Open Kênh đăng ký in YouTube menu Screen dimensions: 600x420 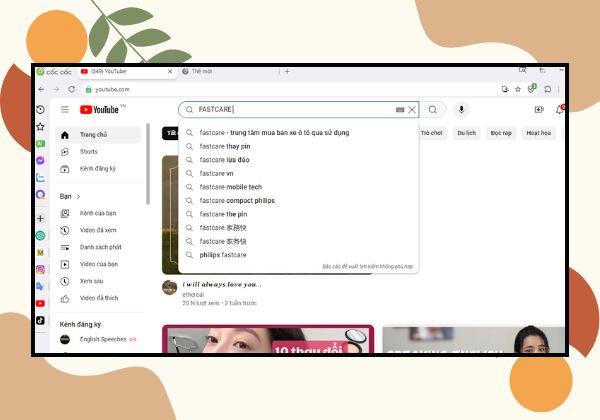[x=98, y=169]
